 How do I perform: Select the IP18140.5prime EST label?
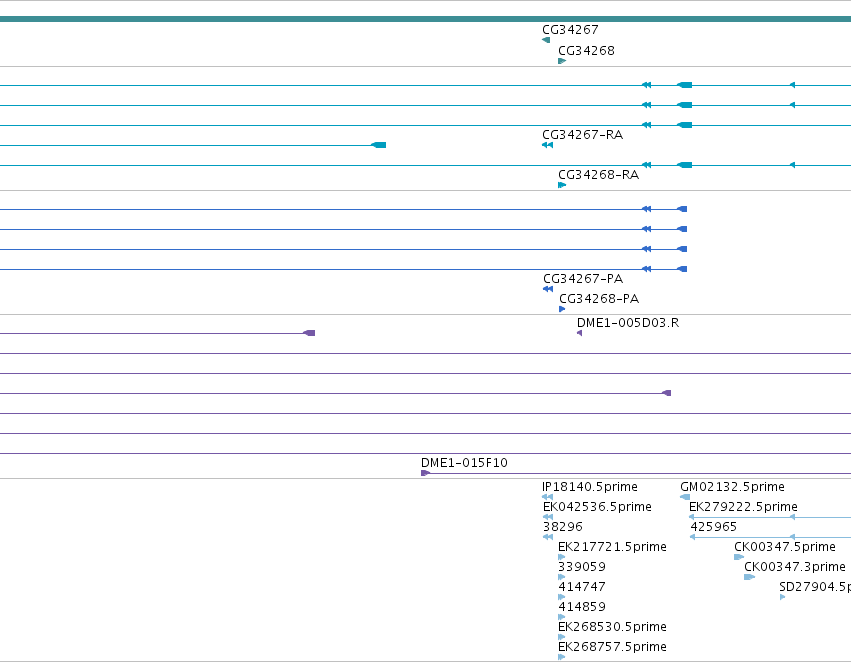click(x=590, y=487)
